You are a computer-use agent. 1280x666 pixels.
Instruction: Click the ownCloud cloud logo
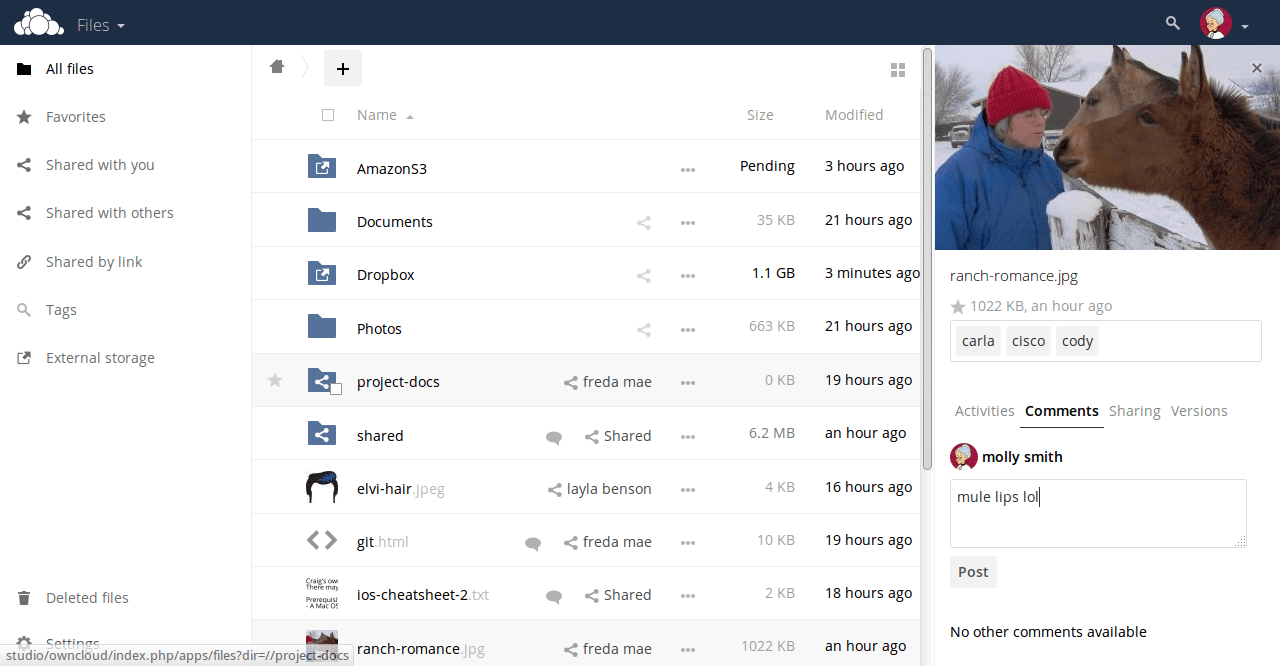pos(38,22)
